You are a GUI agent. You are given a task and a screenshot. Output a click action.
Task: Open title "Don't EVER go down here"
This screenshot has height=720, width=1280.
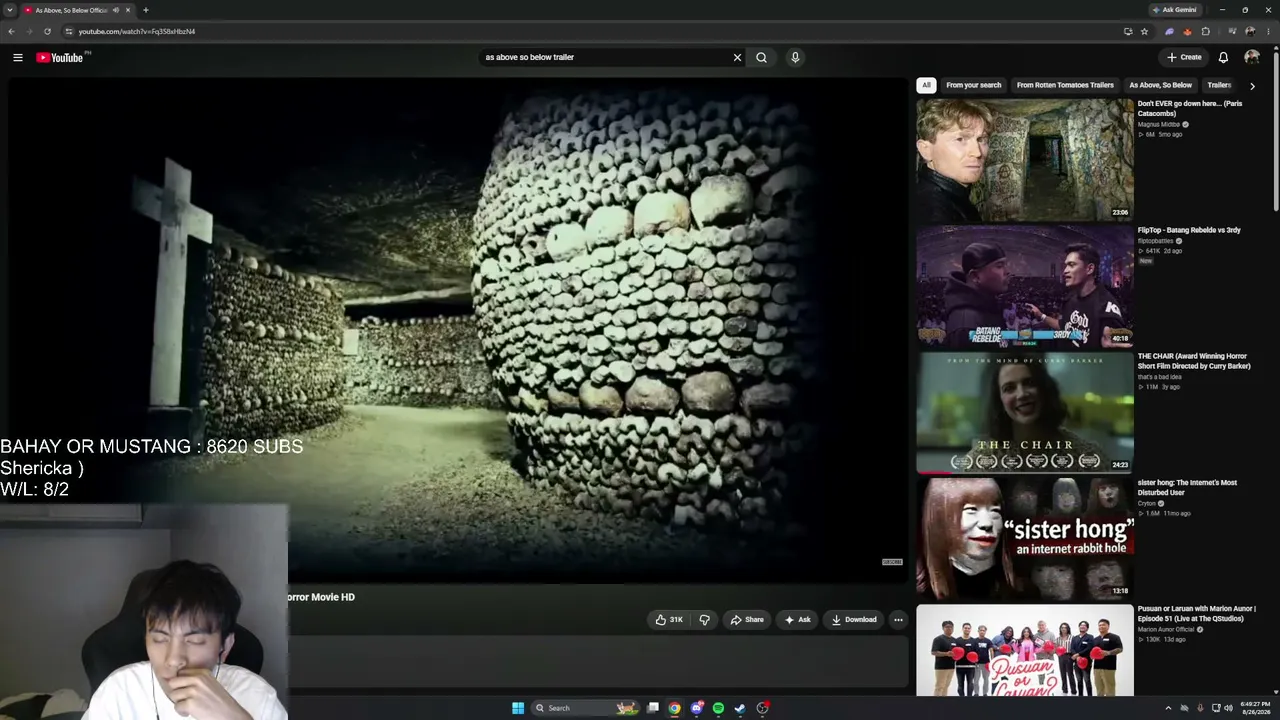(1190, 108)
